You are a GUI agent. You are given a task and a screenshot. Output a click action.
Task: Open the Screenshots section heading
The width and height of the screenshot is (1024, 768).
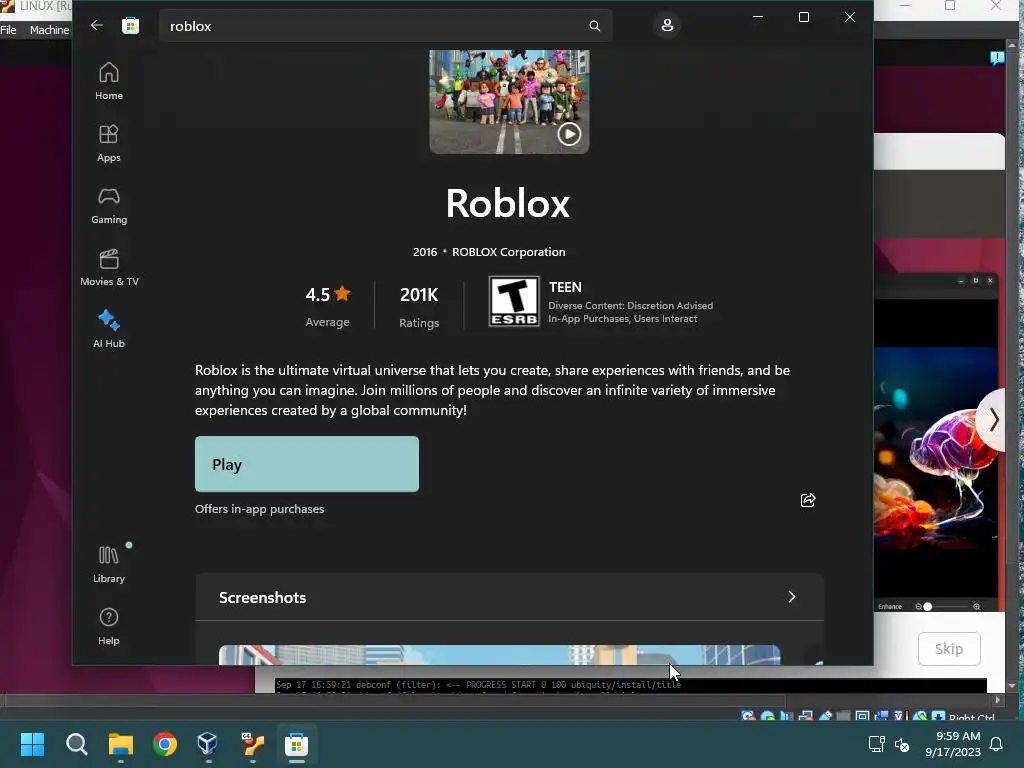coord(263,598)
